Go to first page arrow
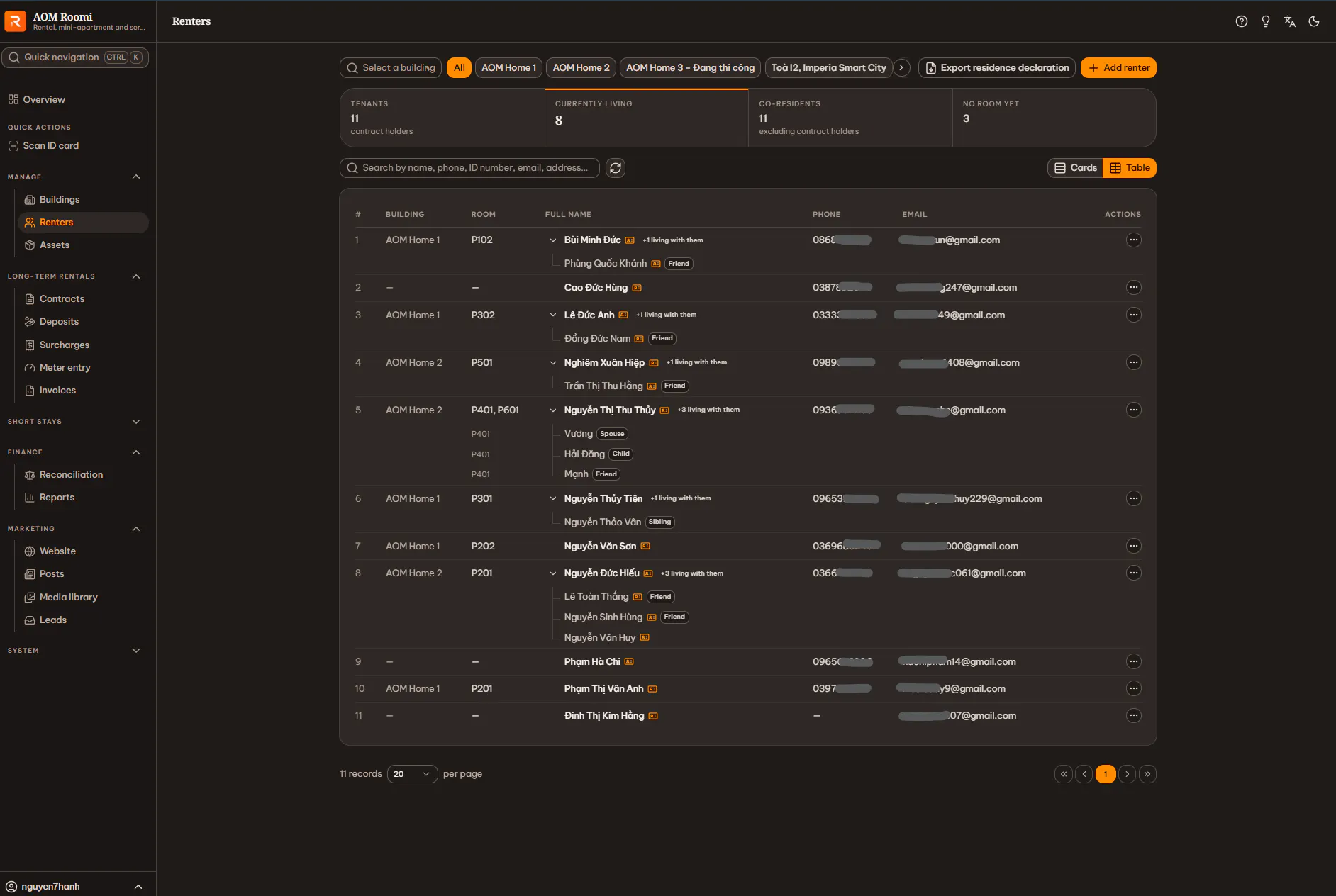This screenshot has height=896, width=1336. click(1063, 774)
